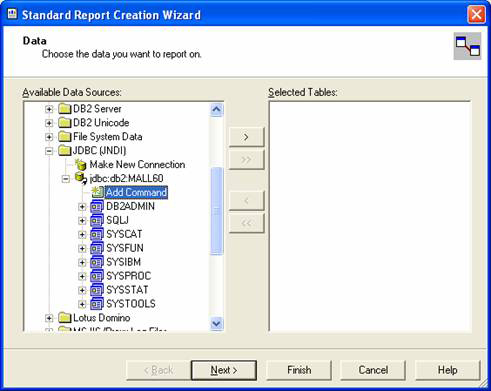Viewport: 491px width, 391px height.
Task: Expand the SYSTOOLS schema
Action: (82, 304)
